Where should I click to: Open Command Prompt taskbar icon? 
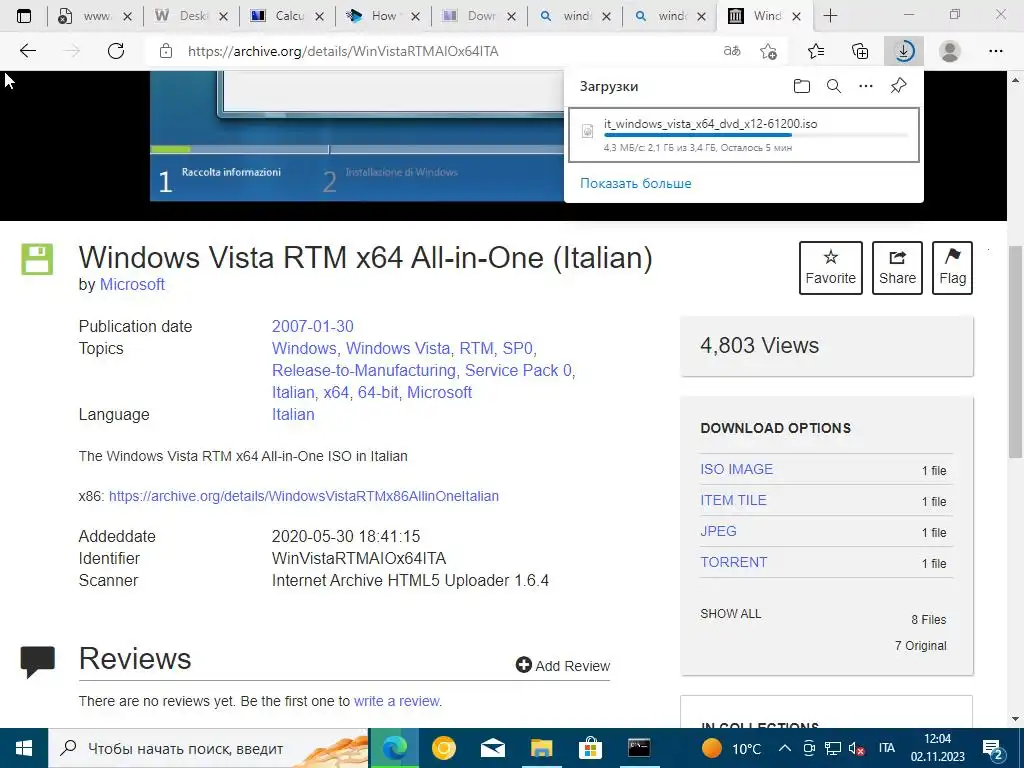coord(639,748)
